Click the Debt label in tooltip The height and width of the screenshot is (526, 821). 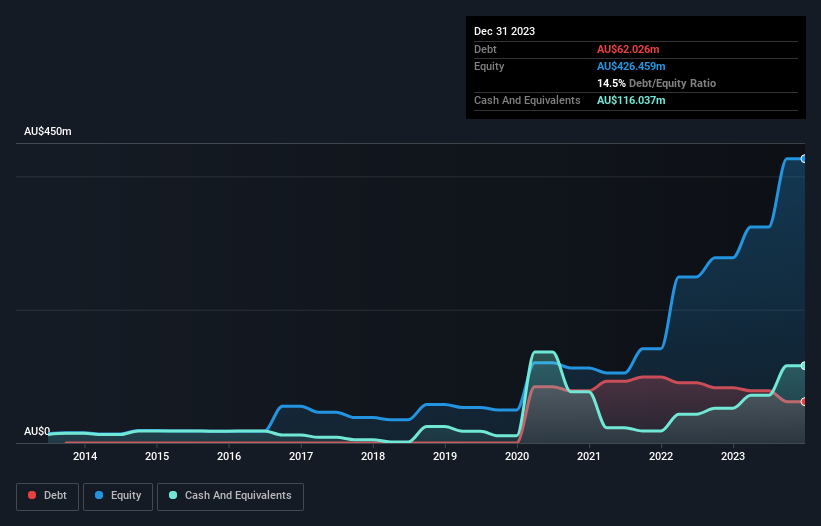485,49
